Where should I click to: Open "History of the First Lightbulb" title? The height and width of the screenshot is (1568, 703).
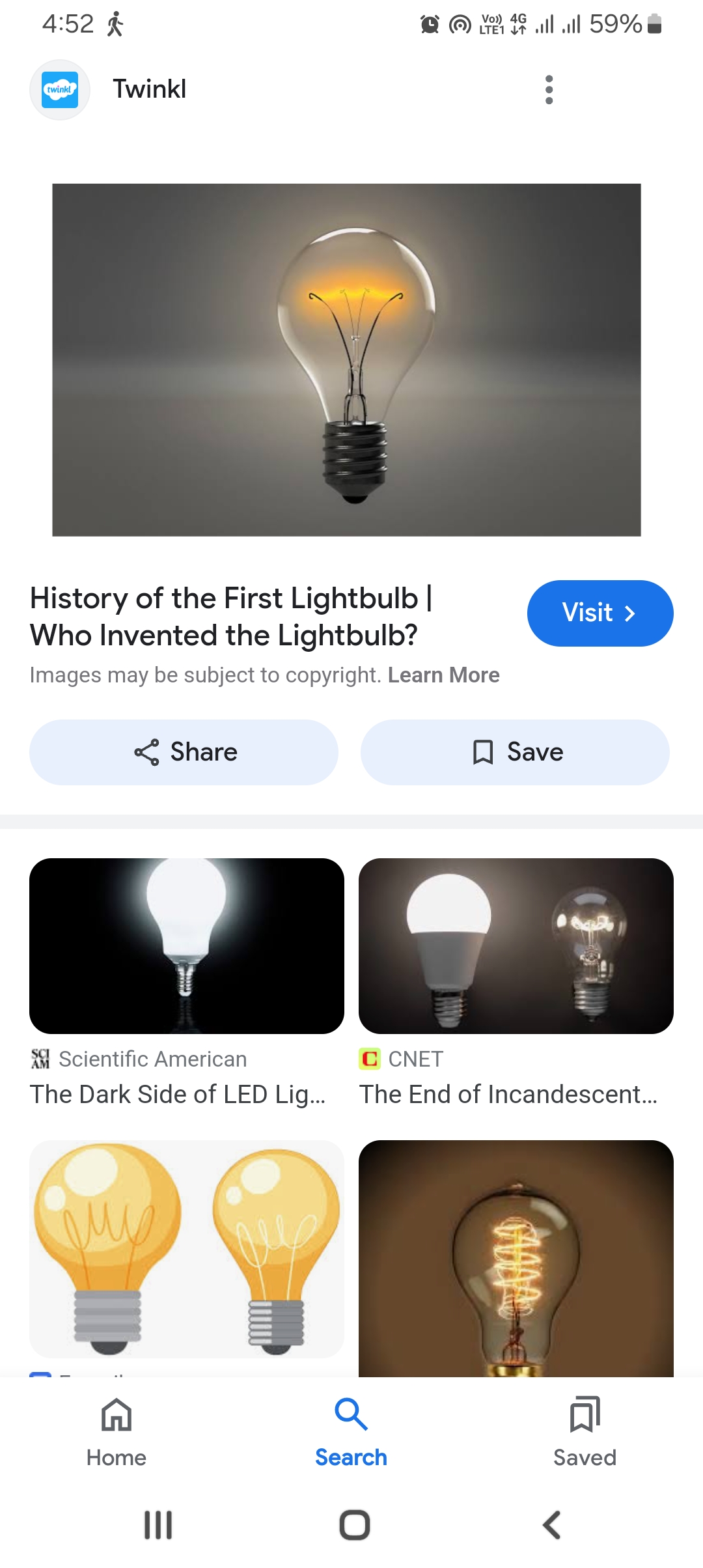(x=231, y=617)
